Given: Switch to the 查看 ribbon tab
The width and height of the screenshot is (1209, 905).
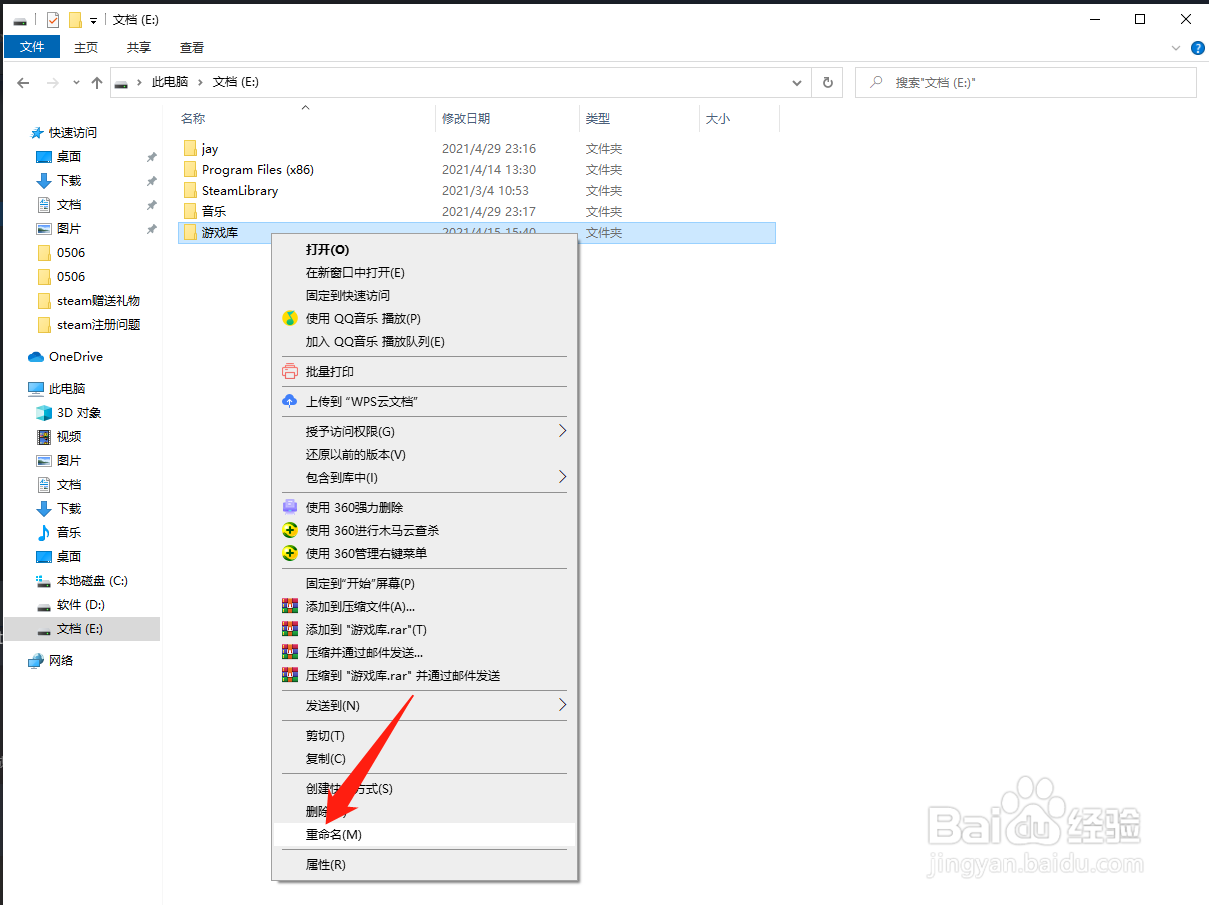Looking at the screenshot, I should tap(192, 47).
